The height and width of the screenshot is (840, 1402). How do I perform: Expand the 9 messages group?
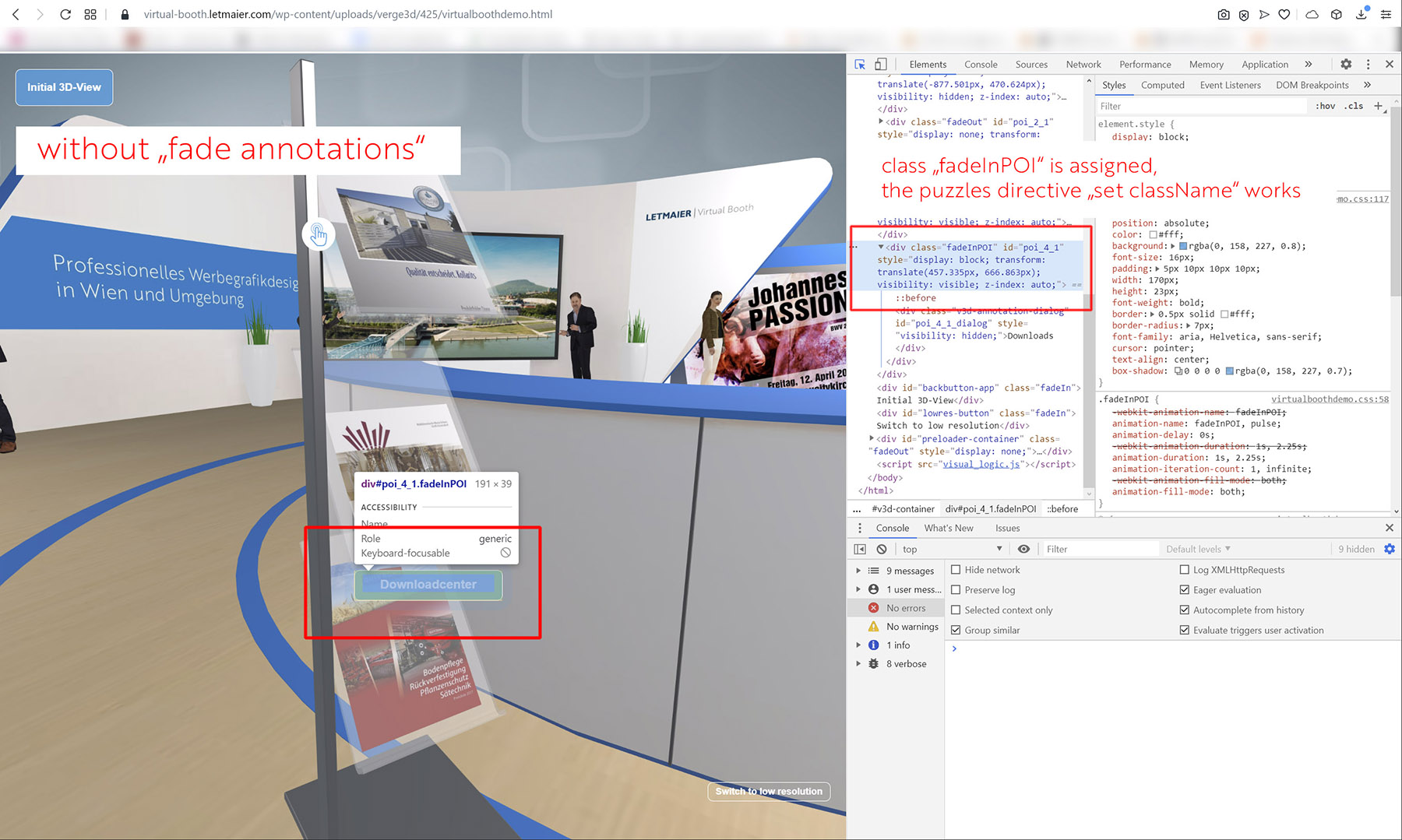pos(859,571)
